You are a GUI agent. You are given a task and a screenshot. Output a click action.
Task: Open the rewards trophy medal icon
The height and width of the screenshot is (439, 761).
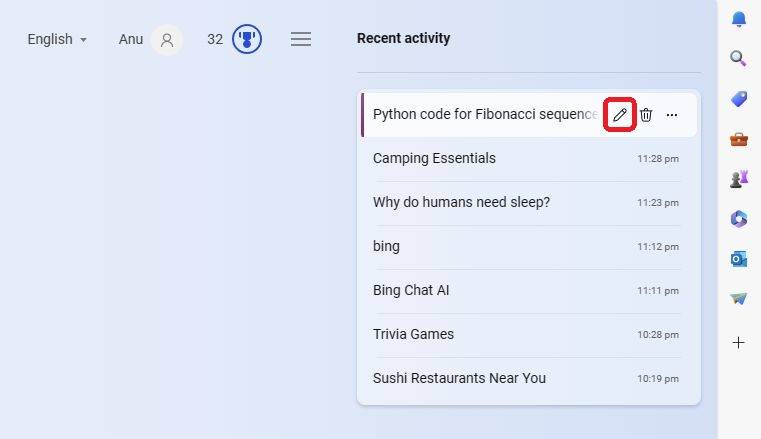click(x=247, y=39)
